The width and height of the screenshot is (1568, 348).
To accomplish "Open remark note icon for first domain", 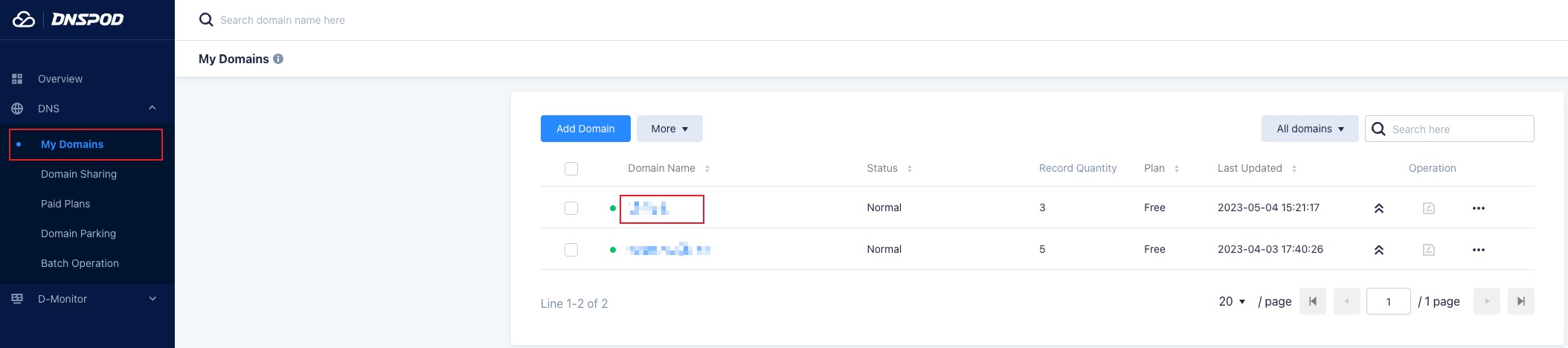I will pos(1428,208).
